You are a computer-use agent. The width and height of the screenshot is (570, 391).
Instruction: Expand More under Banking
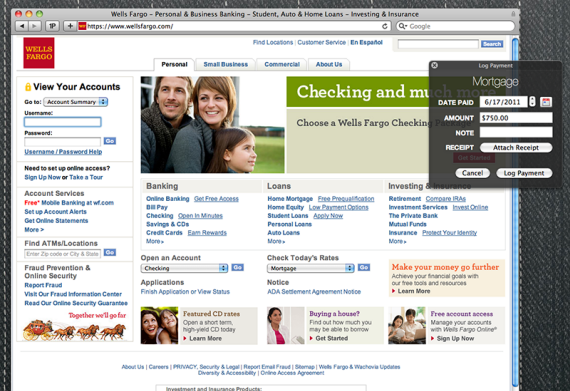coord(155,241)
